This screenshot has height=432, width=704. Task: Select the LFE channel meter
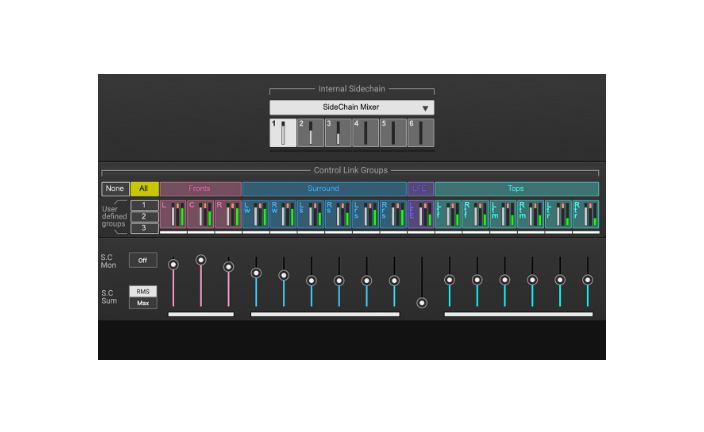[421, 215]
